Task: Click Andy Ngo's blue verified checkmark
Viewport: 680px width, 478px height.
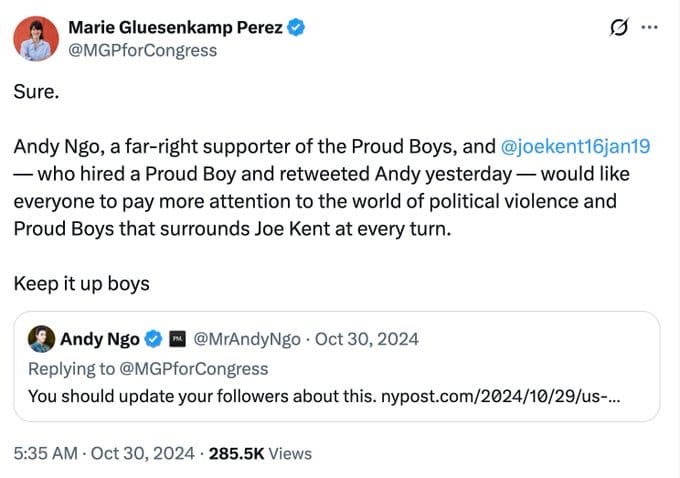Action: [154, 339]
